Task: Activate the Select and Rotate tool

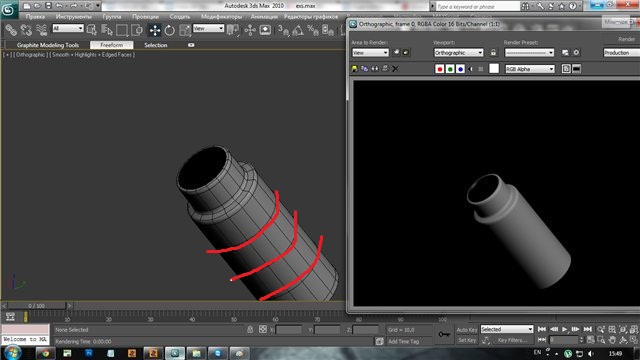Action: [x=170, y=30]
